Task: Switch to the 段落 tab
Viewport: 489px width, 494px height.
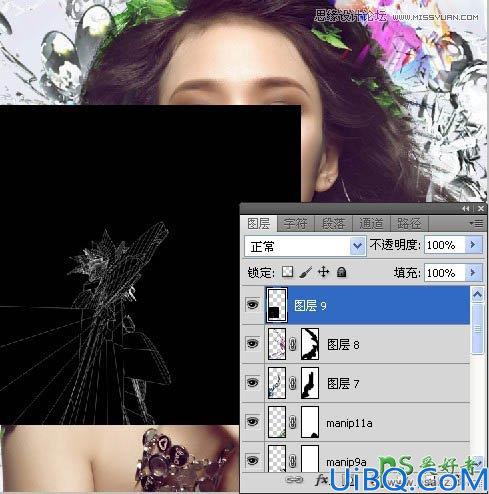Action: coord(333,223)
